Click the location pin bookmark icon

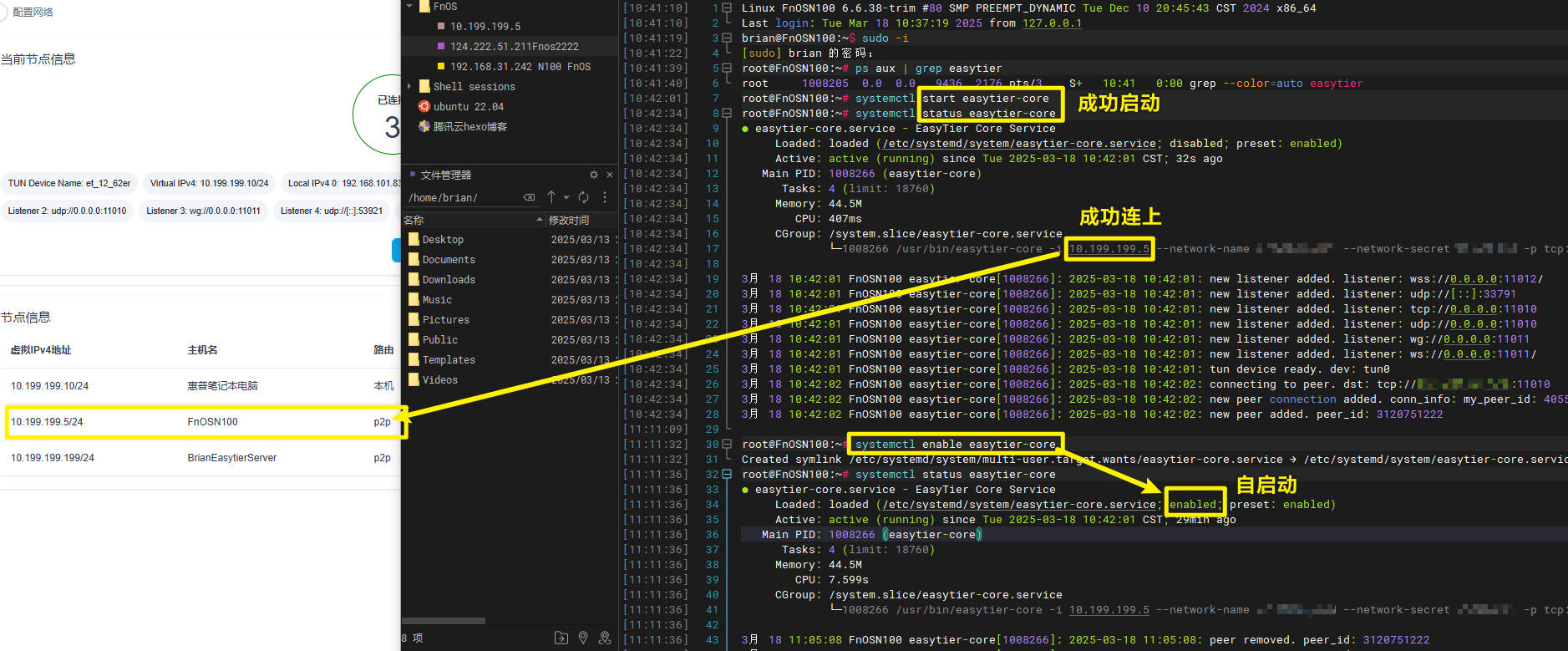[583, 638]
